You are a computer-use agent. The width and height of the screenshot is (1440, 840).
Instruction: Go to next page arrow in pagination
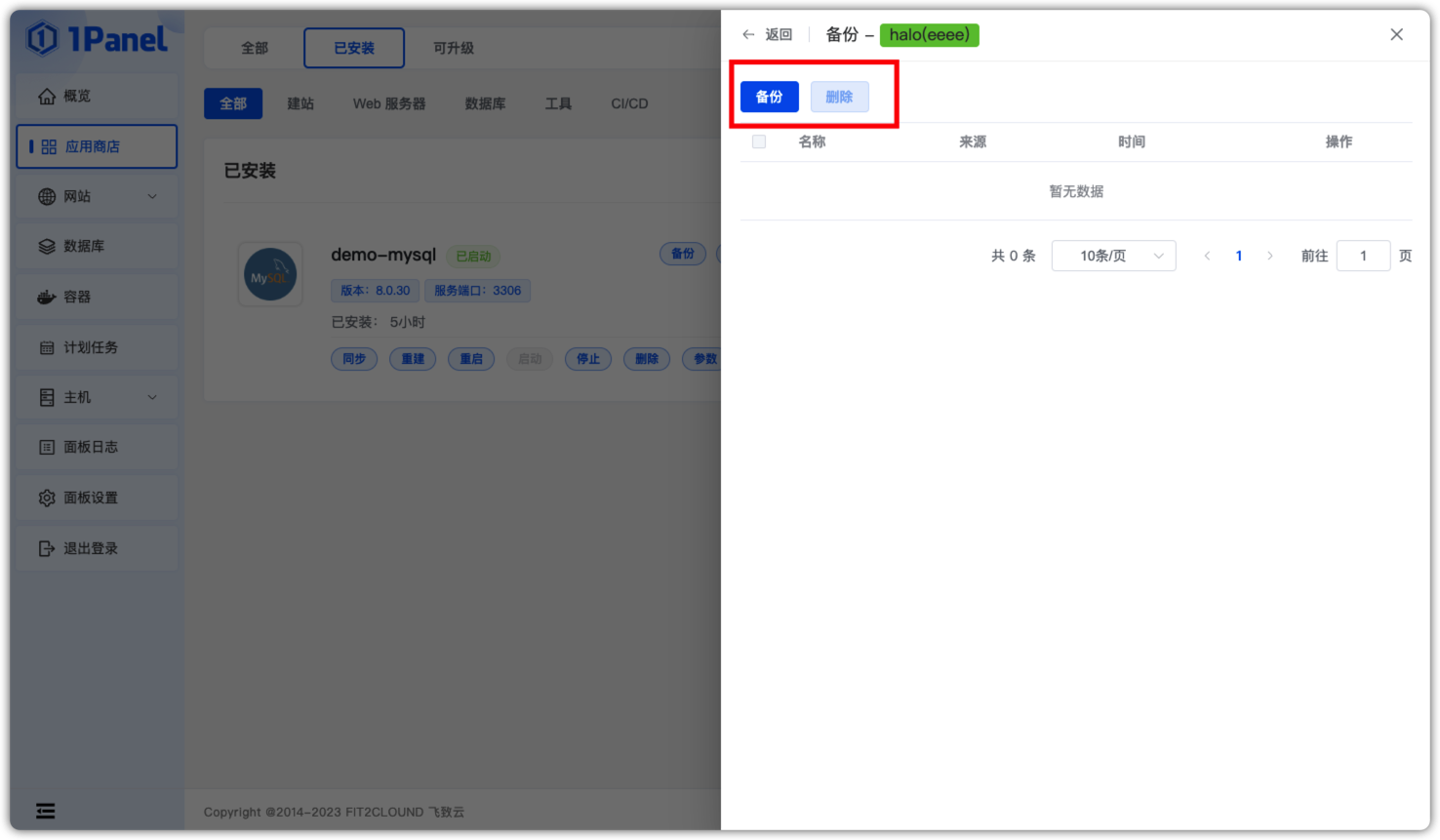(1270, 257)
